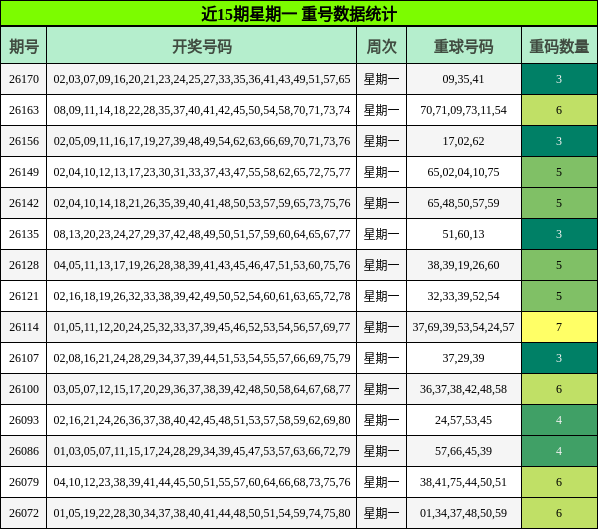The image size is (598, 529).
Task: Click repeat numbers 17,02,62
Action: pyautogui.click(x=463, y=141)
